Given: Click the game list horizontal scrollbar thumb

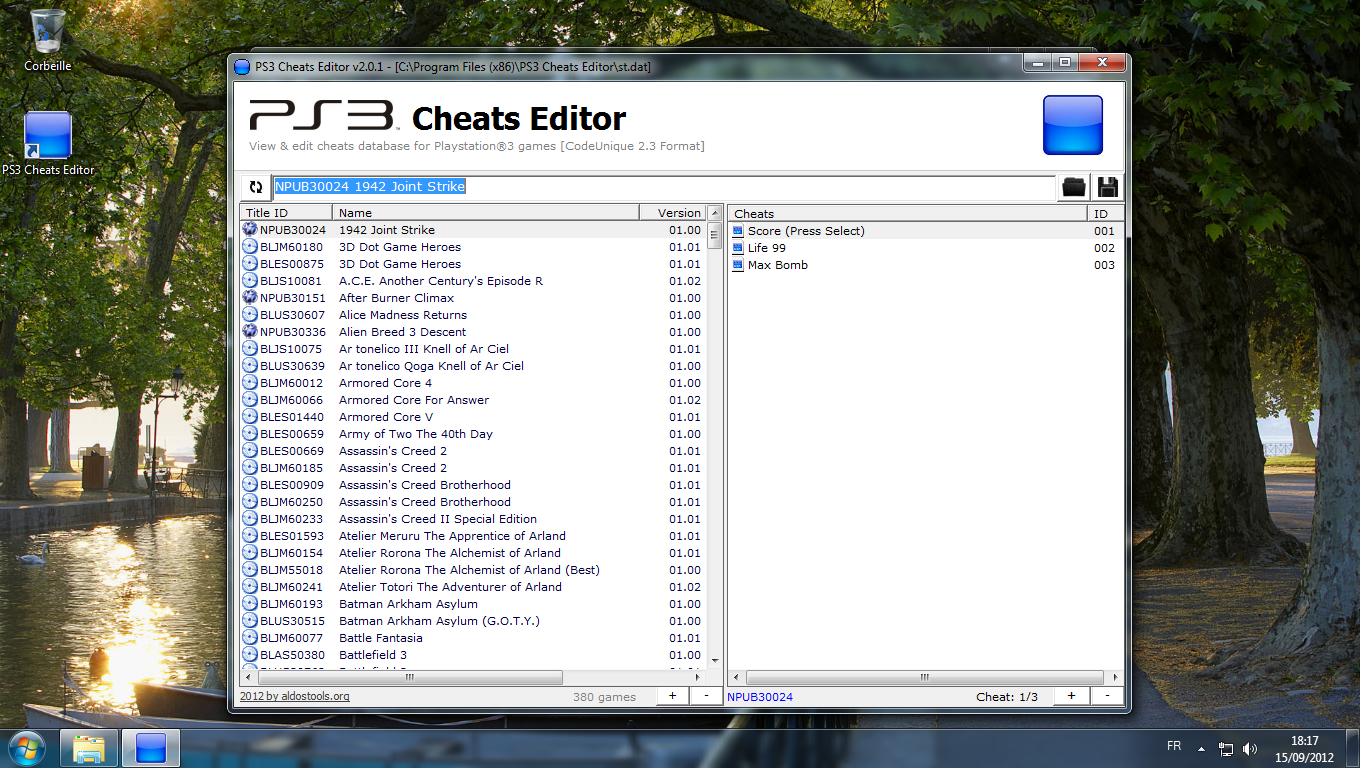Looking at the screenshot, I should pos(409,677).
